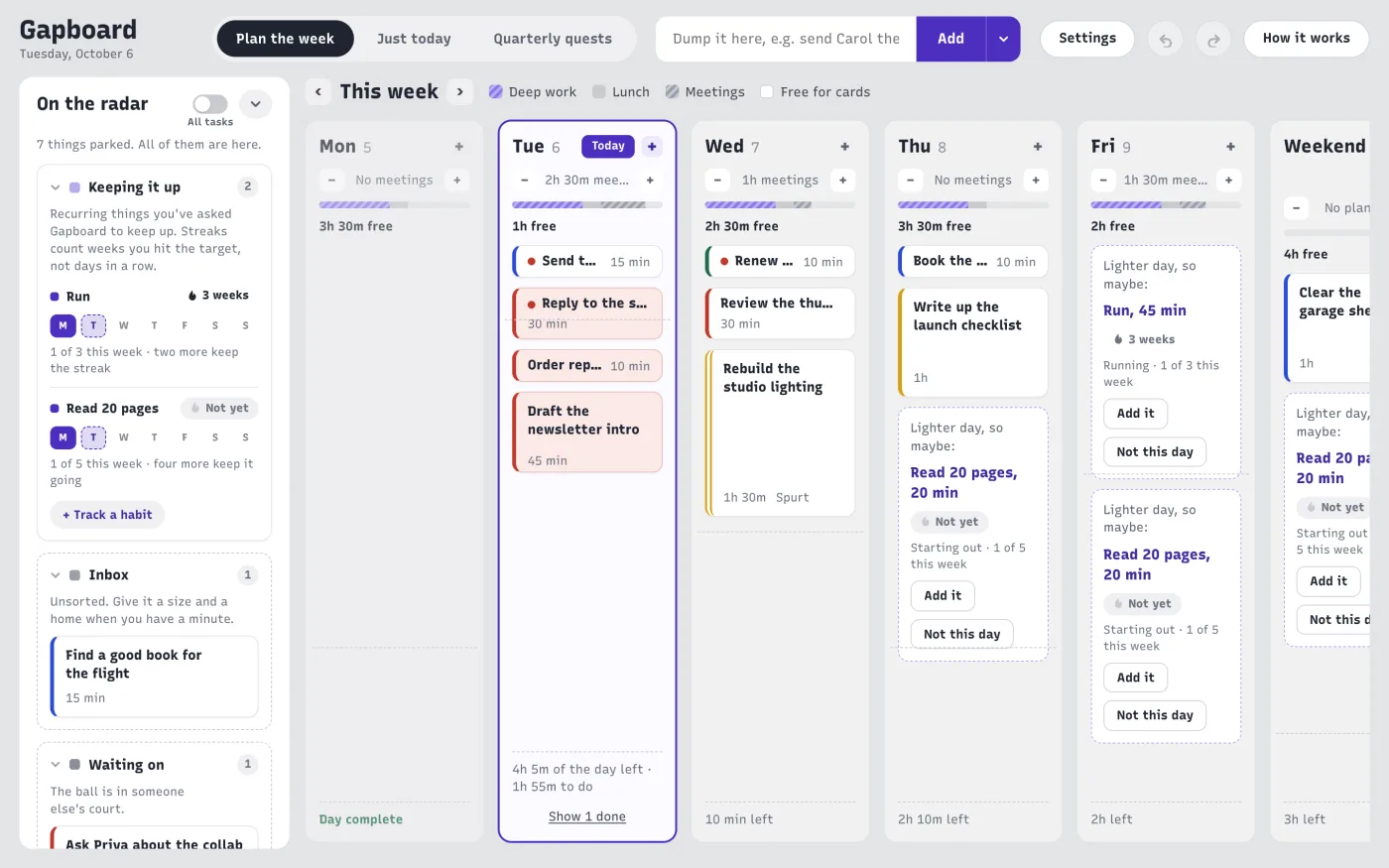Toggle Tuesday for the Run habit

[93, 325]
